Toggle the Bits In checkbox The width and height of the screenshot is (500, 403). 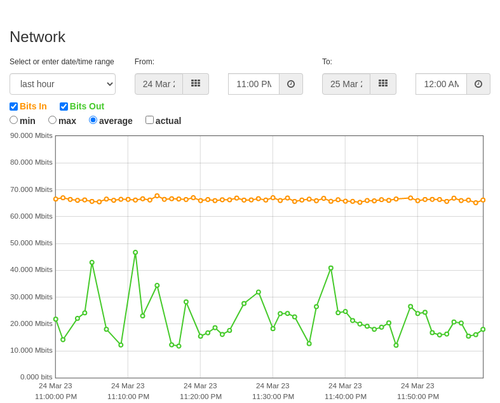click(14, 106)
